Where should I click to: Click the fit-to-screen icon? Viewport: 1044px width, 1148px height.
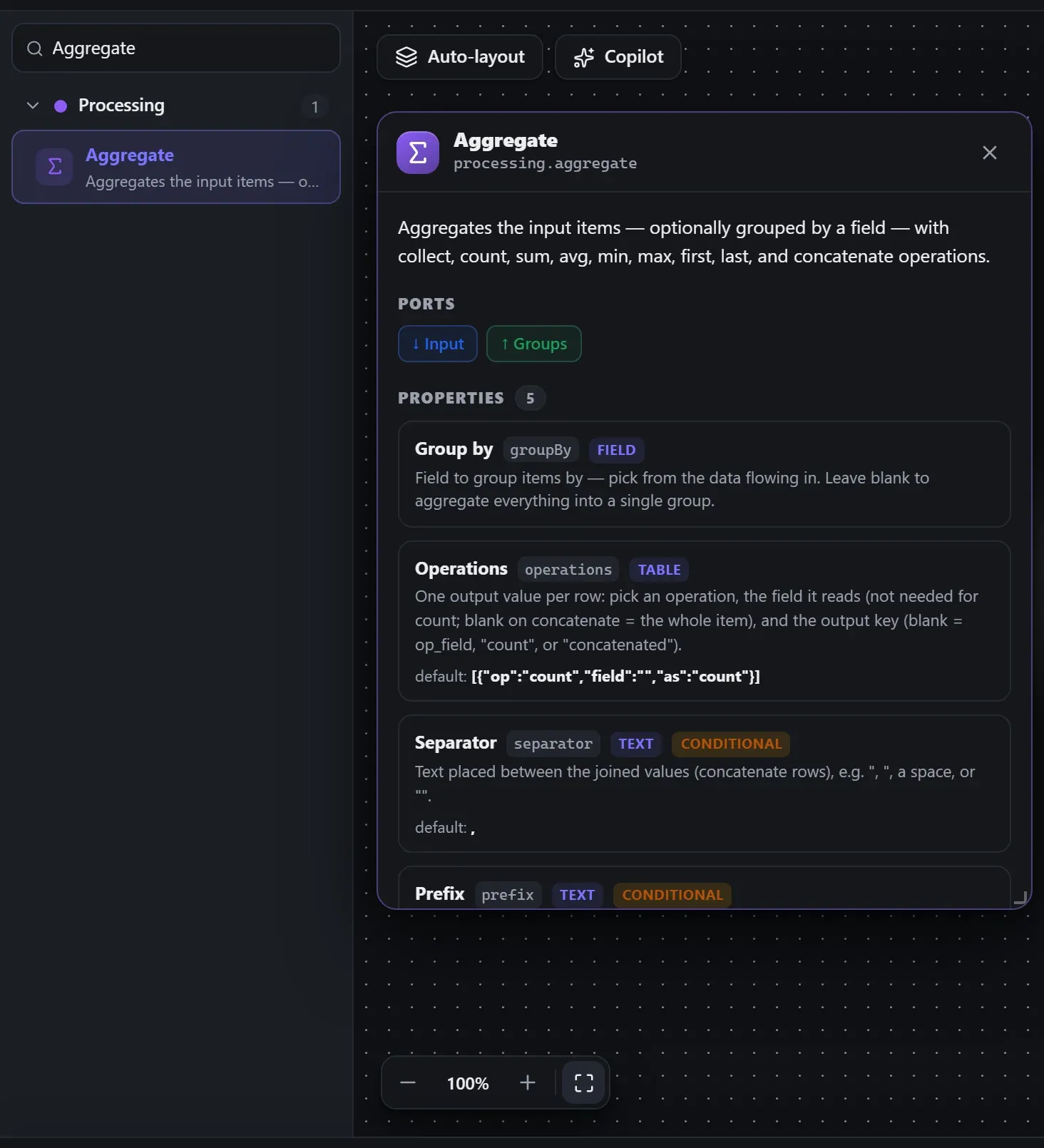click(584, 1082)
